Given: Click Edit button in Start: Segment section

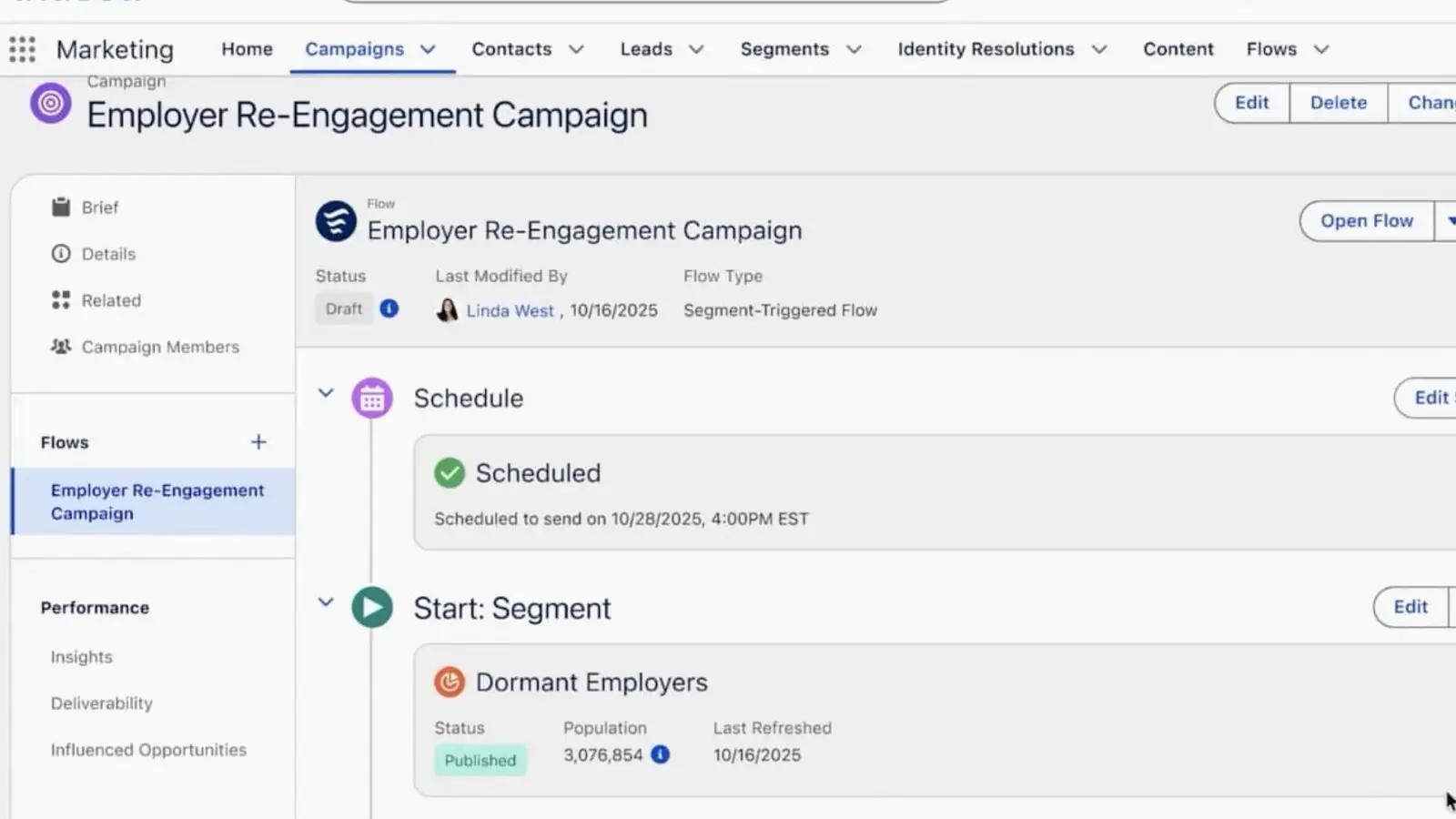Looking at the screenshot, I should click(x=1410, y=607).
